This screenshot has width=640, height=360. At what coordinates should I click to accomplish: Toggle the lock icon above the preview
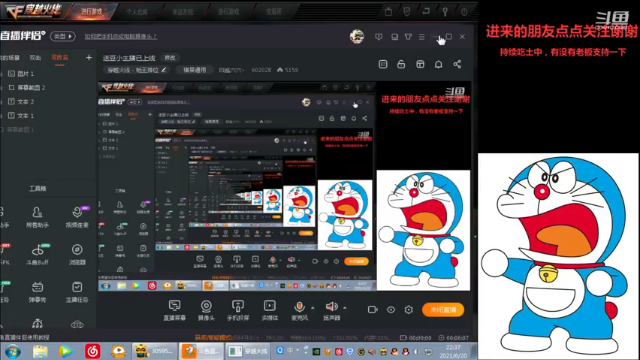pos(401,64)
